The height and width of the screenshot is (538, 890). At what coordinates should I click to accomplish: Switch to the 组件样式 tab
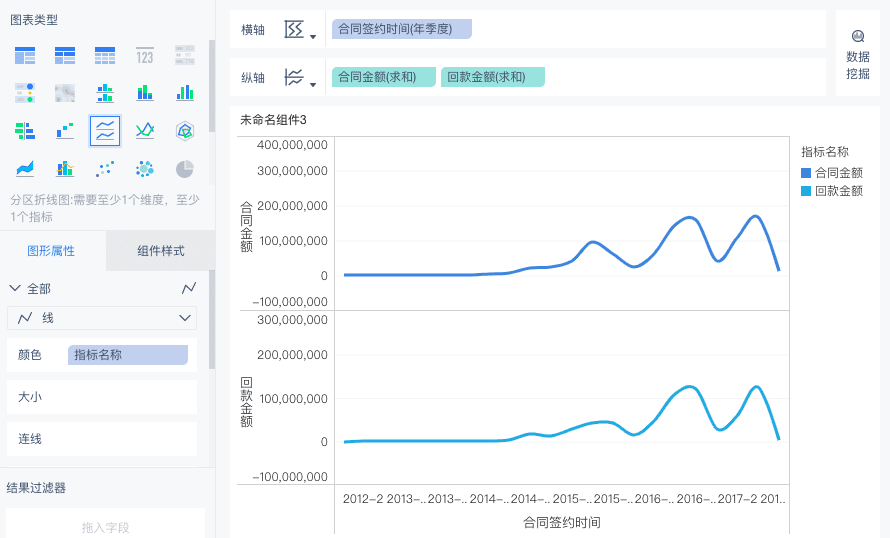tap(161, 250)
